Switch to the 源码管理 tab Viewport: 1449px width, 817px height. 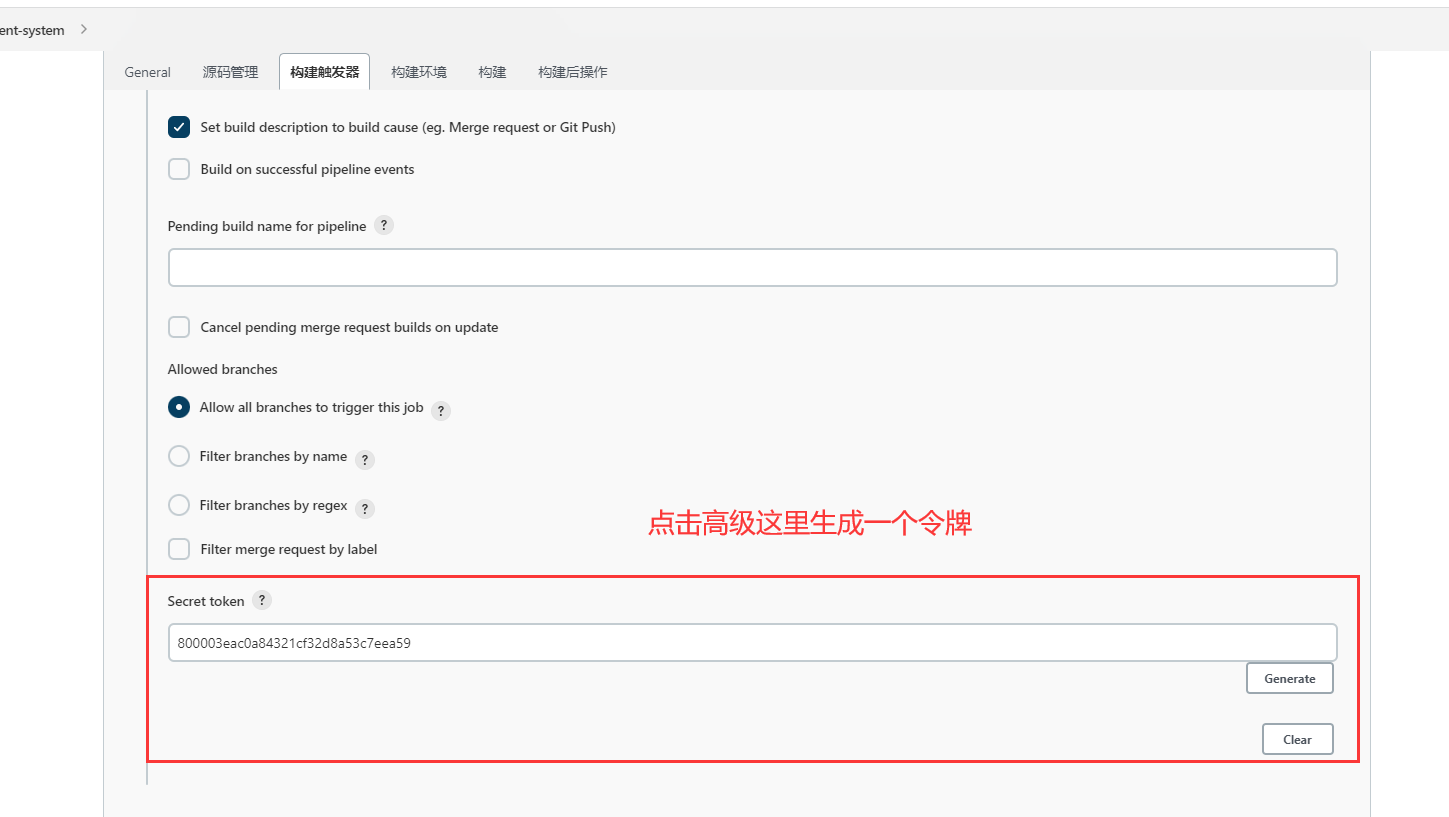click(x=230, y=72)
